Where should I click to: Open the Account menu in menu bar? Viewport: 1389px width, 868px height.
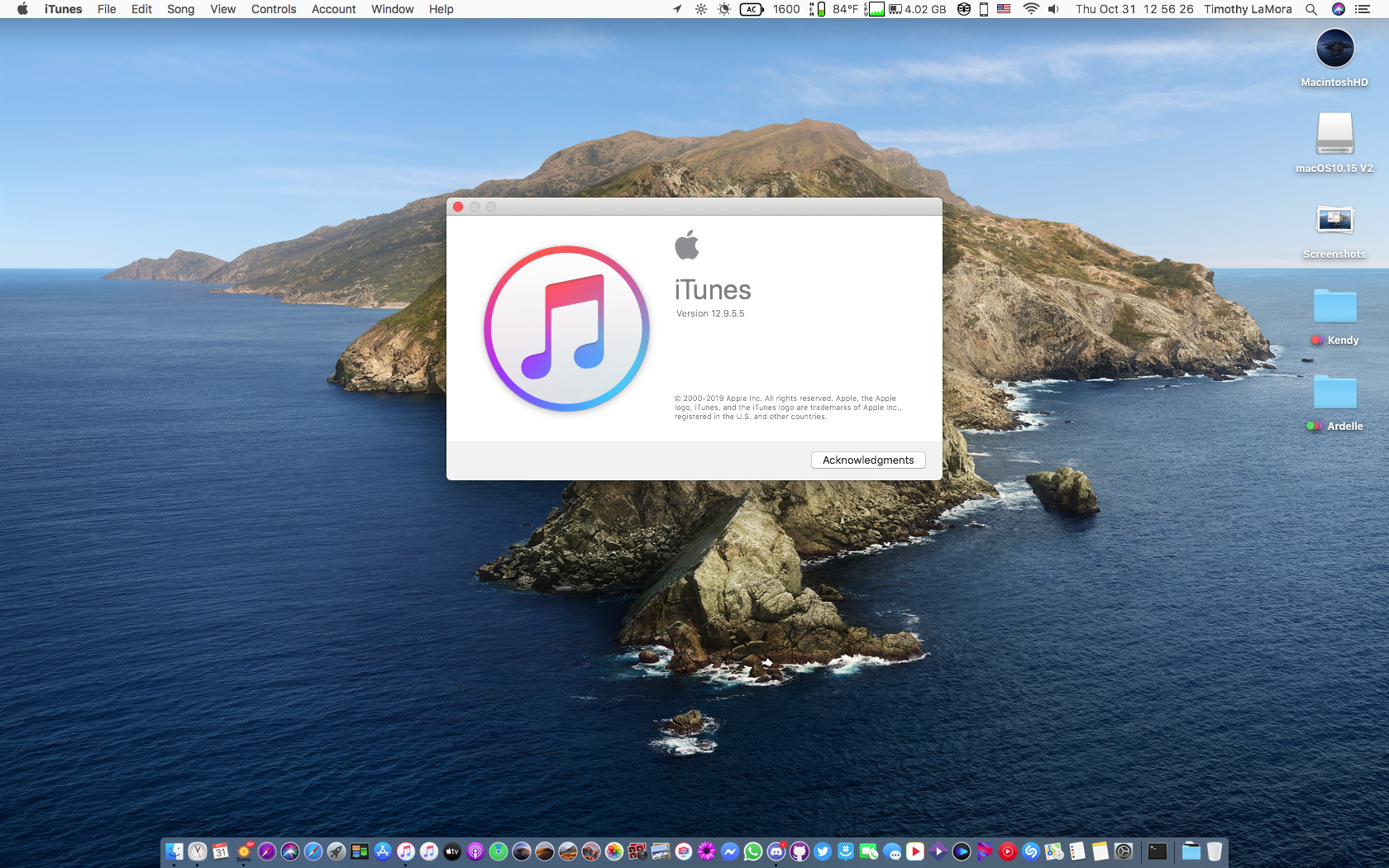click(333, 9)
